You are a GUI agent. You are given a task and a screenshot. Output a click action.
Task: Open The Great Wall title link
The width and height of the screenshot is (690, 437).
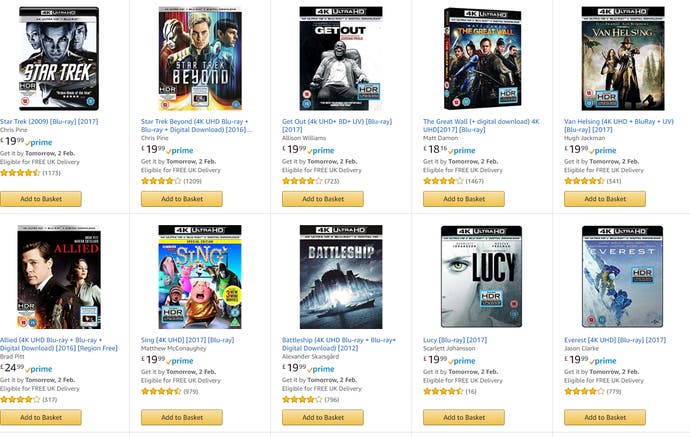click(481, 125)
